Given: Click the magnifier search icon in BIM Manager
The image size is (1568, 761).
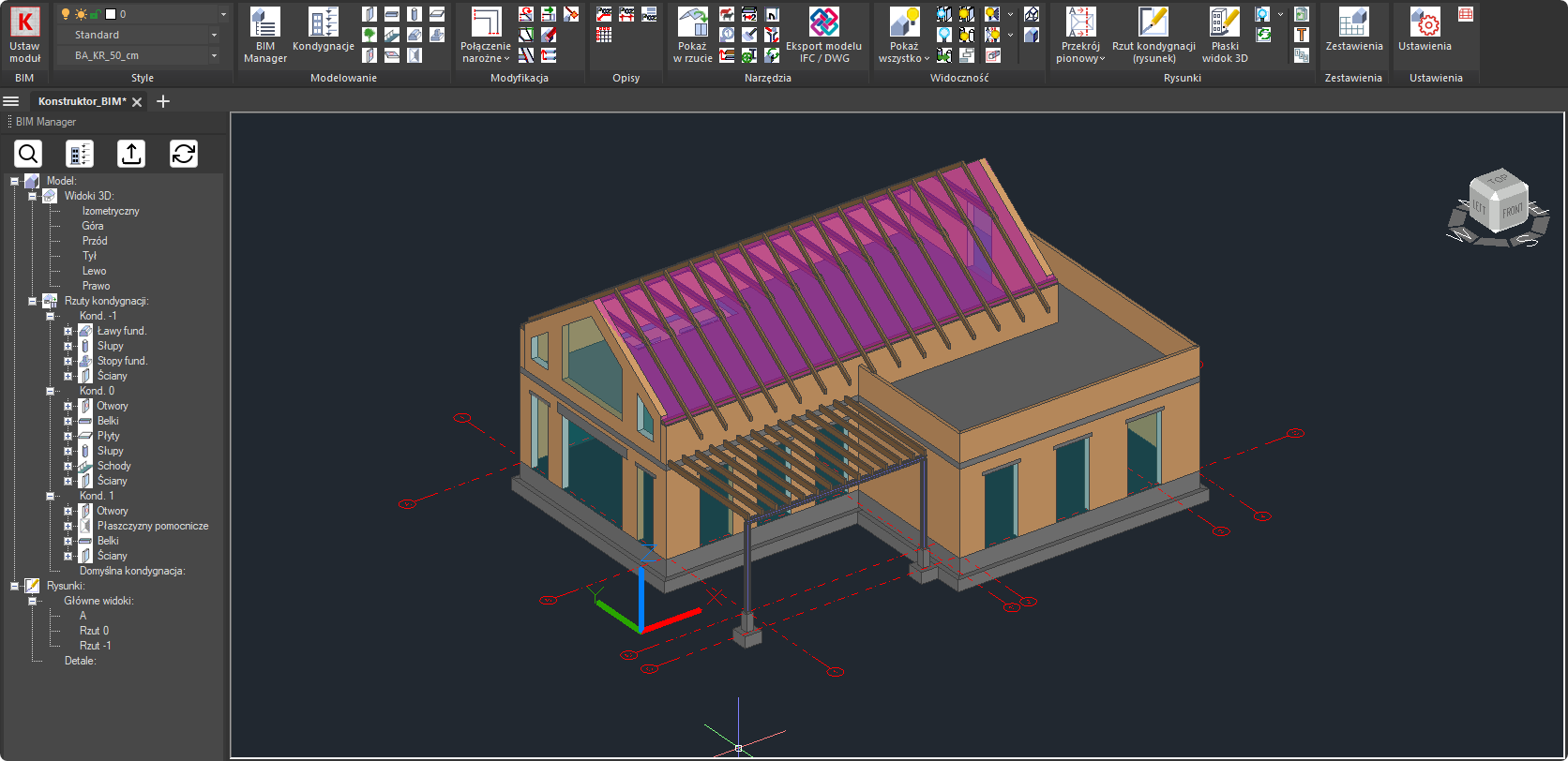Looking at the screenshot, I should click(x=28, y=154).
